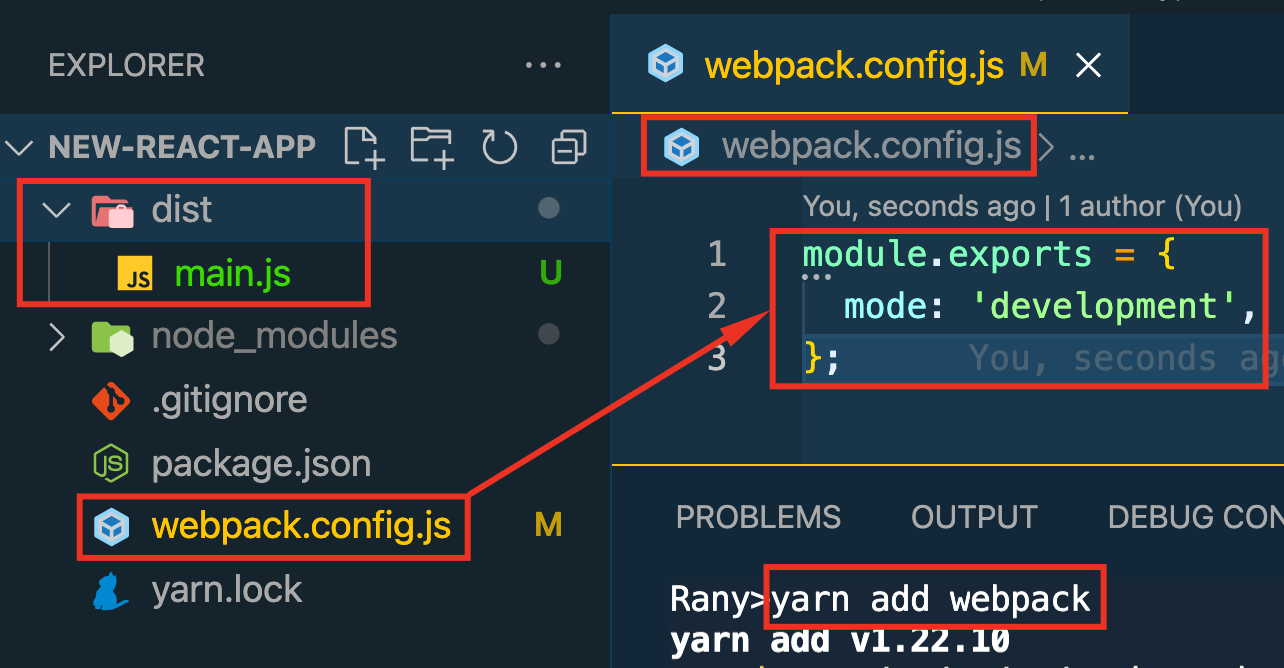Click the Refresh Explorer icon
The width and height of the screenshot is (1284, 668).
coord(499,146)
